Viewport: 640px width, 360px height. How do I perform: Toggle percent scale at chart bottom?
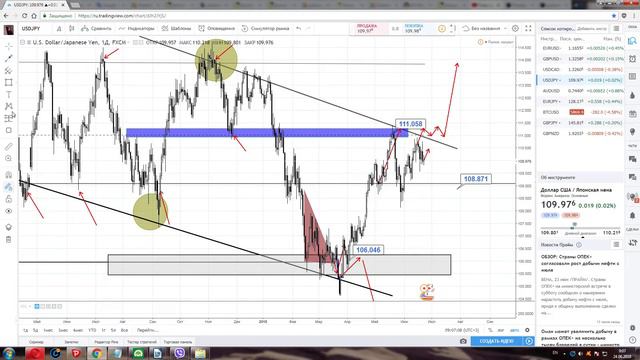tap(490, 330)
